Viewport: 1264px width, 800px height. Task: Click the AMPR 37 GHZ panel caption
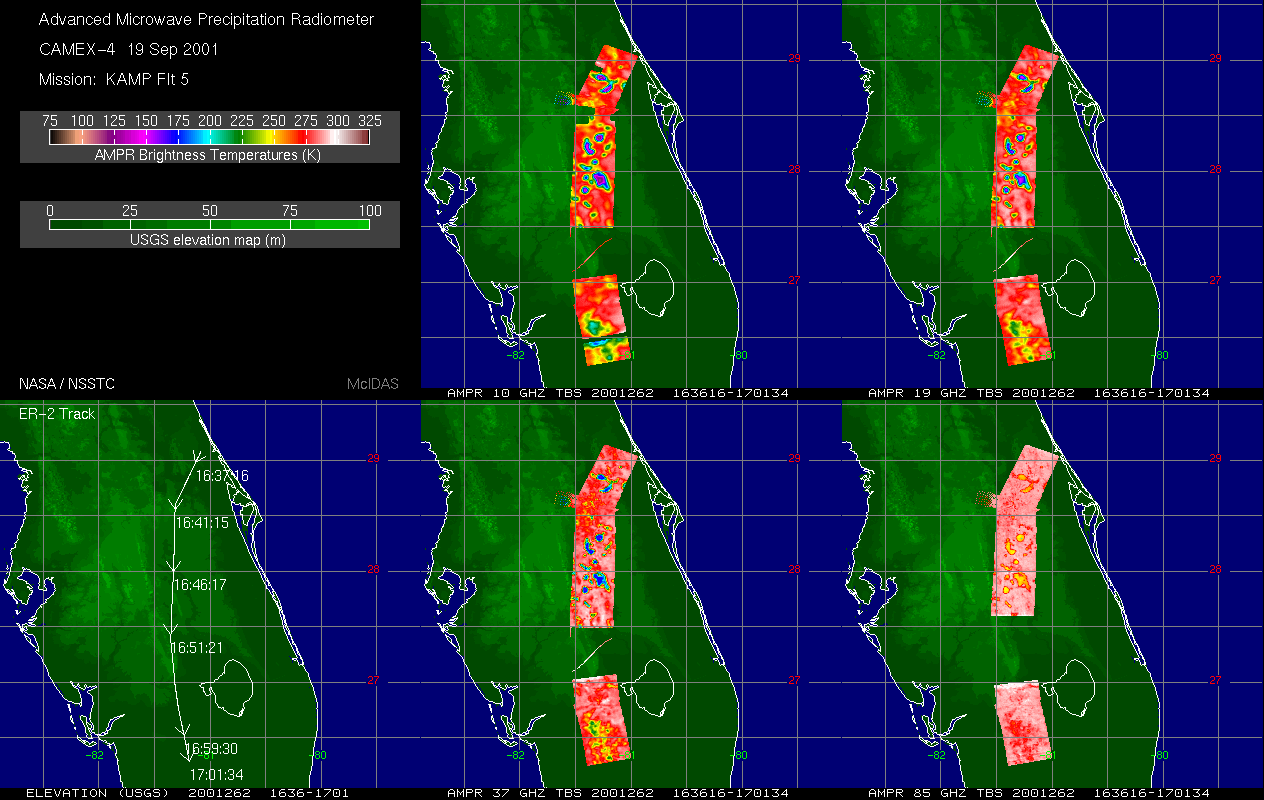pyautogui.click(x=618, y=793)
